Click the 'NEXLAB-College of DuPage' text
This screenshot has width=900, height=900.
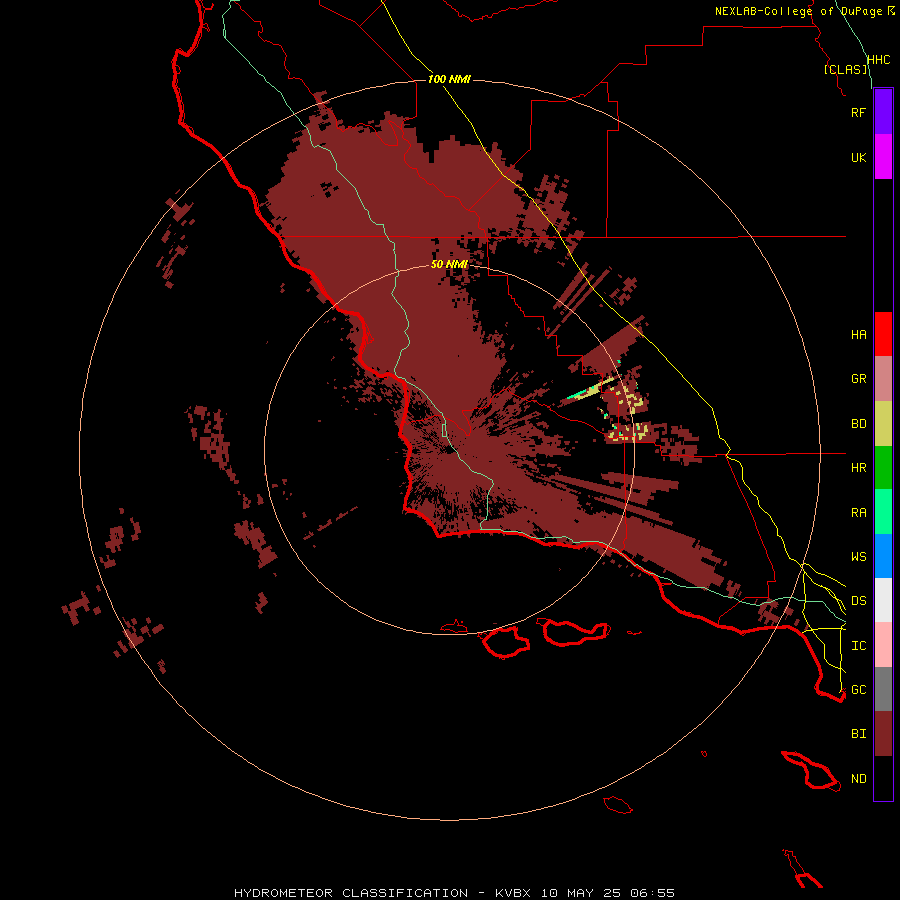point(799,11)
